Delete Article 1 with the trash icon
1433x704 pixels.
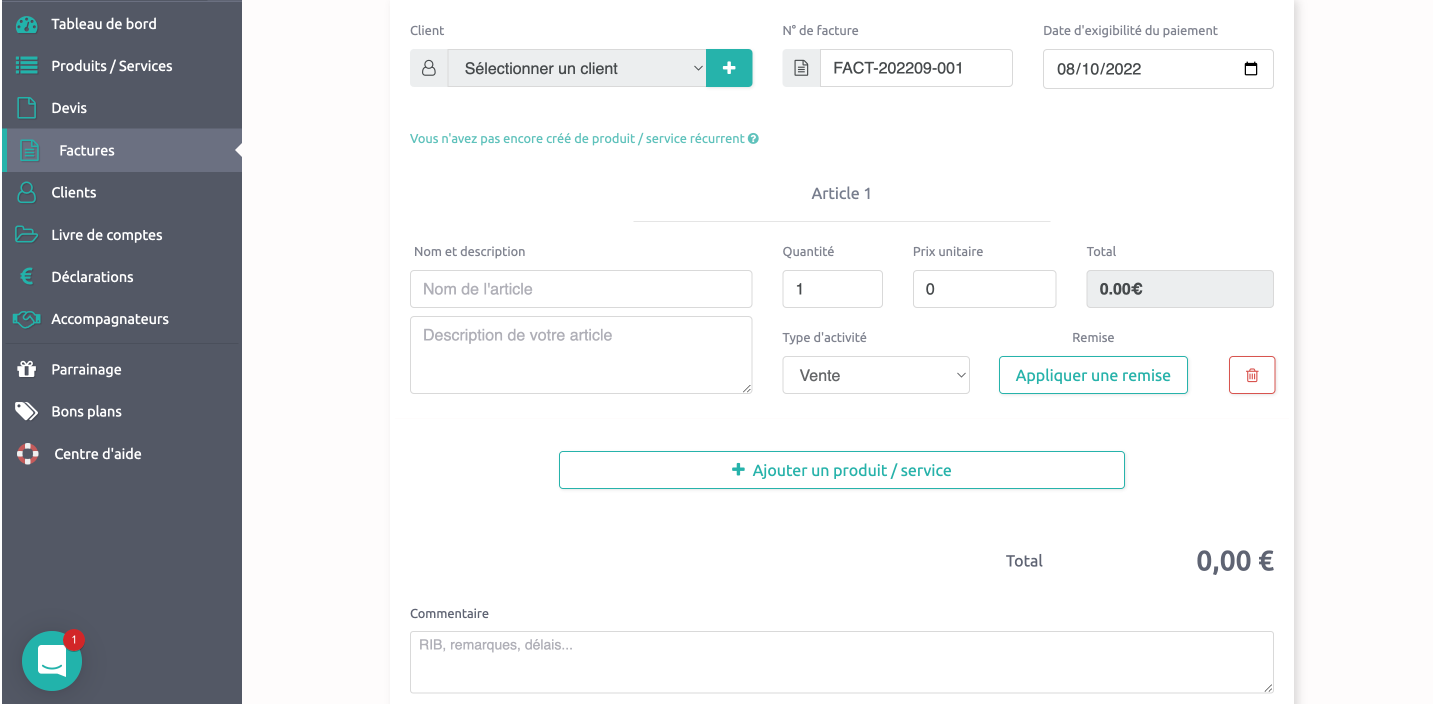pos(1251,374)
